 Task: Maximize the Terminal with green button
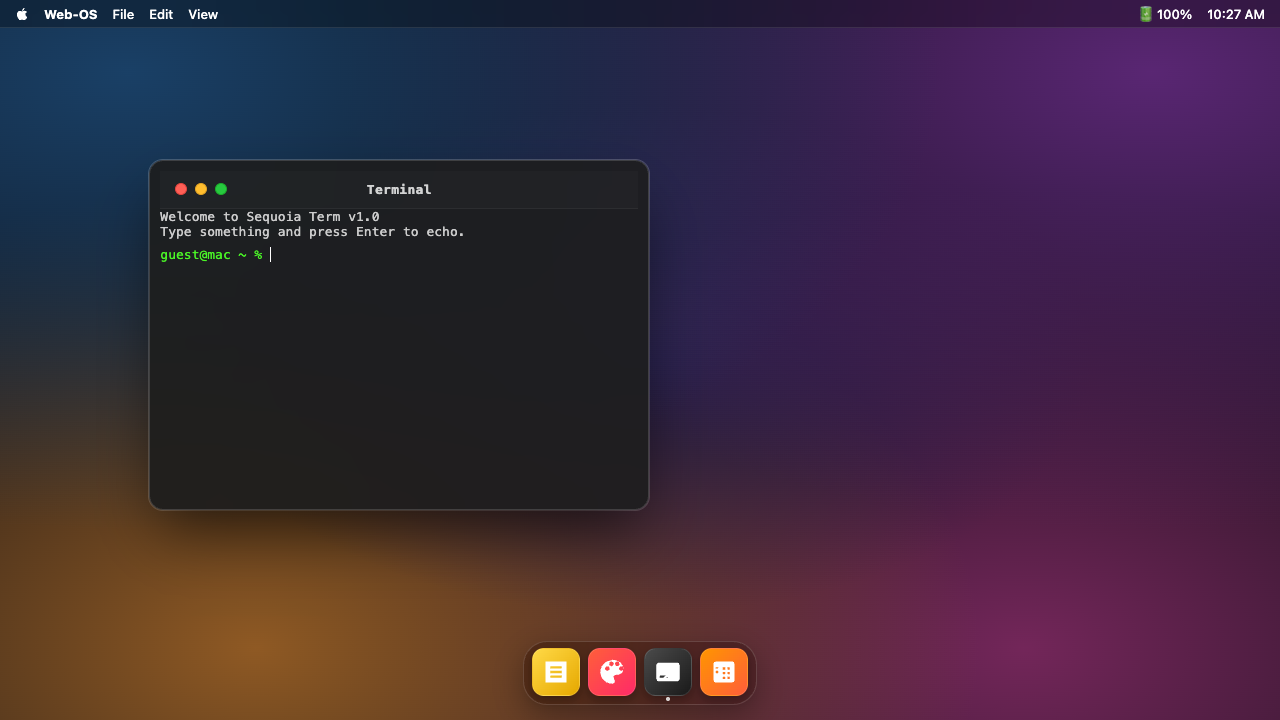coord(221,189)
